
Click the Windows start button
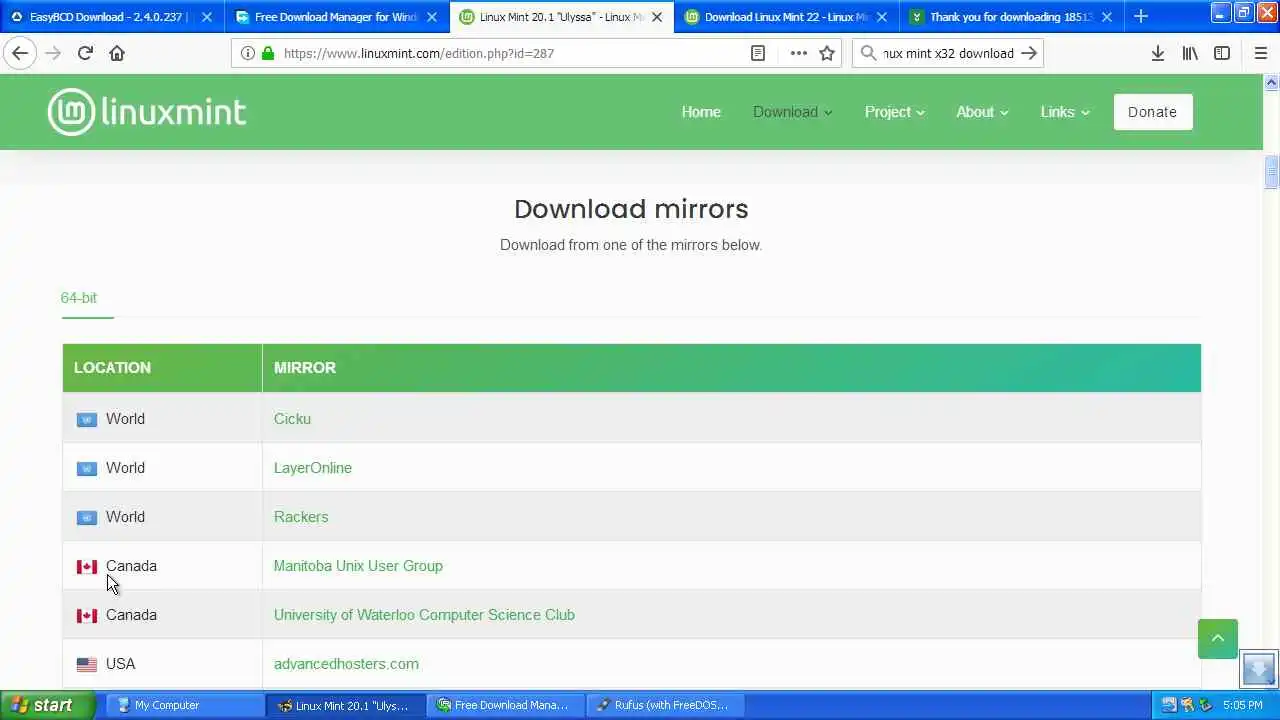pos(48,705)
